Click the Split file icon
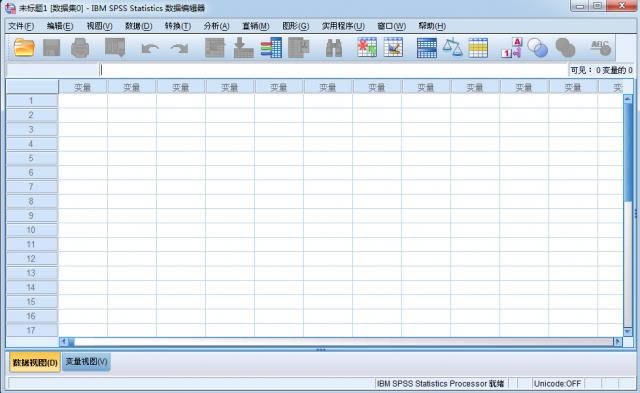Viewport: 640px width, 393px height. click(427, 48)
